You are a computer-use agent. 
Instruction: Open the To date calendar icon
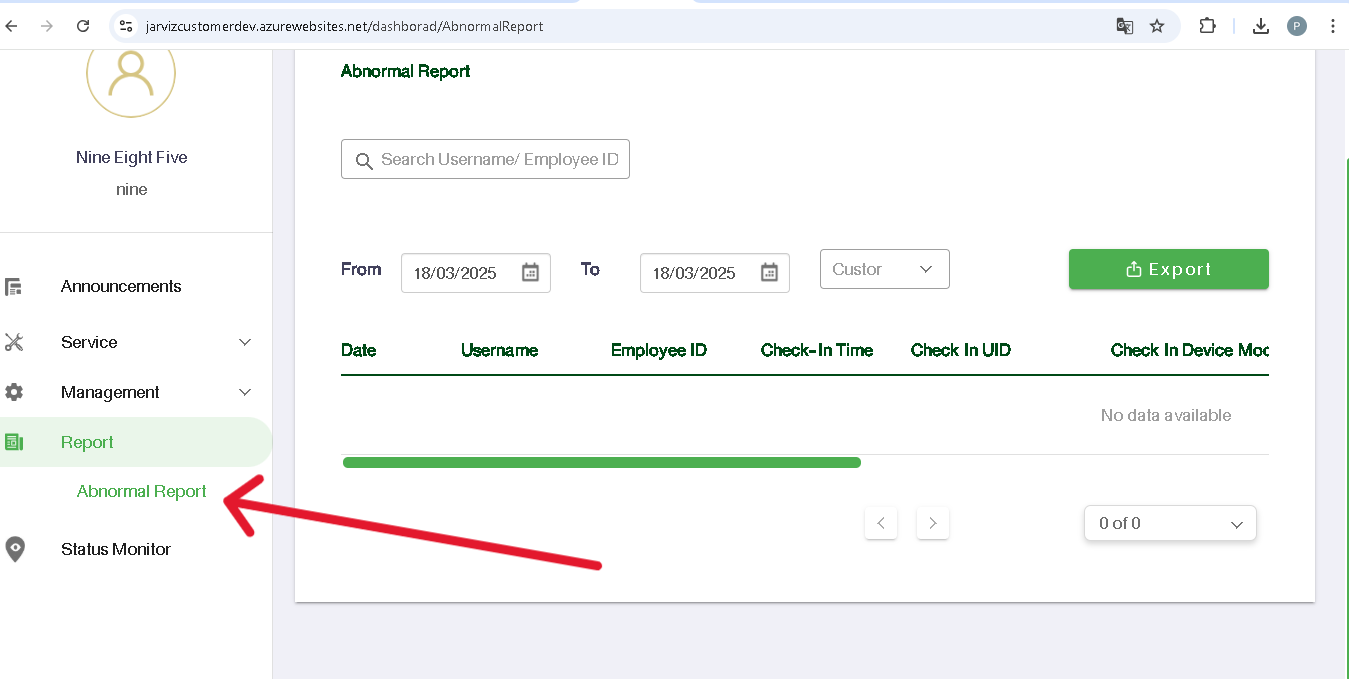click(769, 273)
